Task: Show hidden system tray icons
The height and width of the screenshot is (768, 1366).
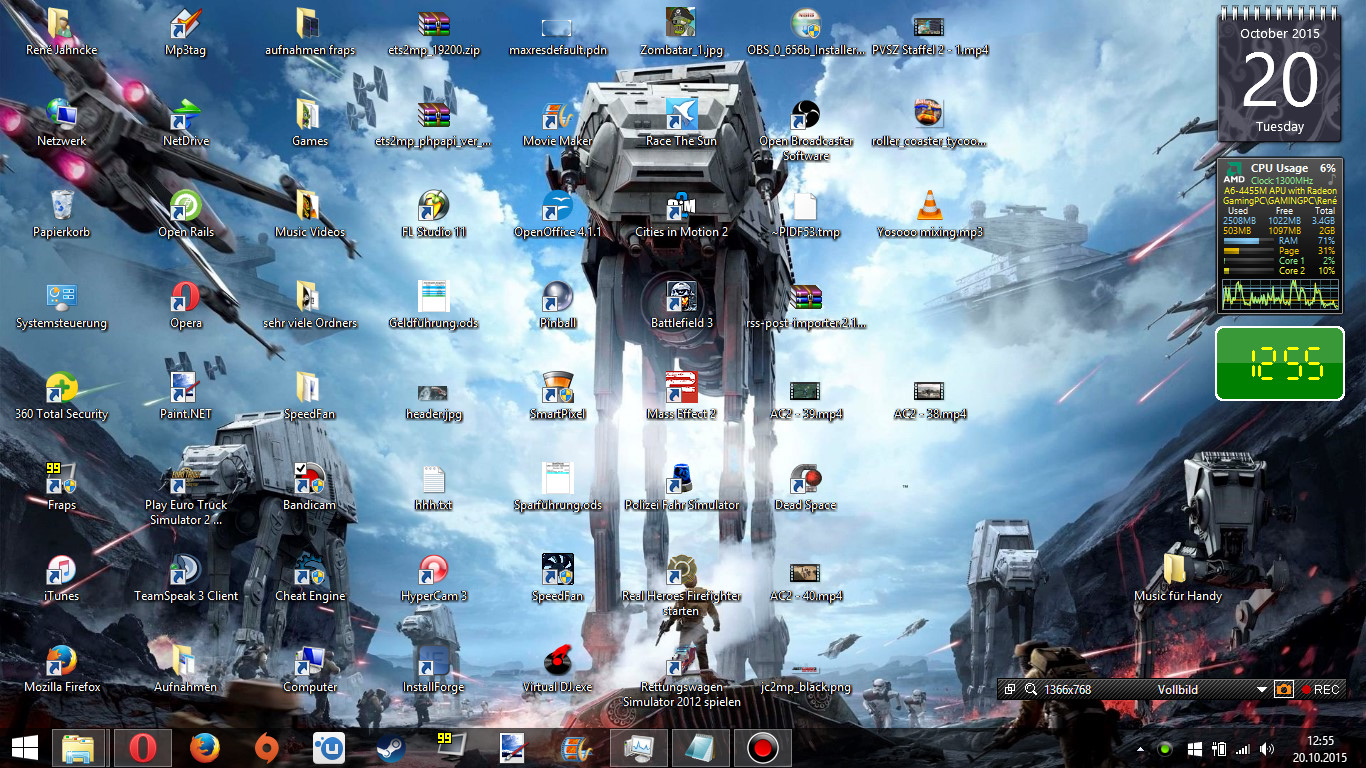Action: pyautogui.click(x=1141, y=749)
